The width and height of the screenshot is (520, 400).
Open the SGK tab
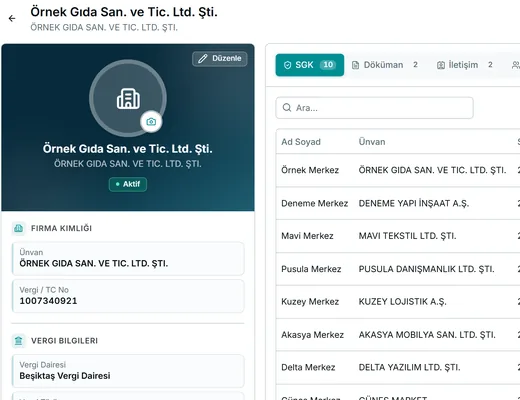(x=310, y=65)
